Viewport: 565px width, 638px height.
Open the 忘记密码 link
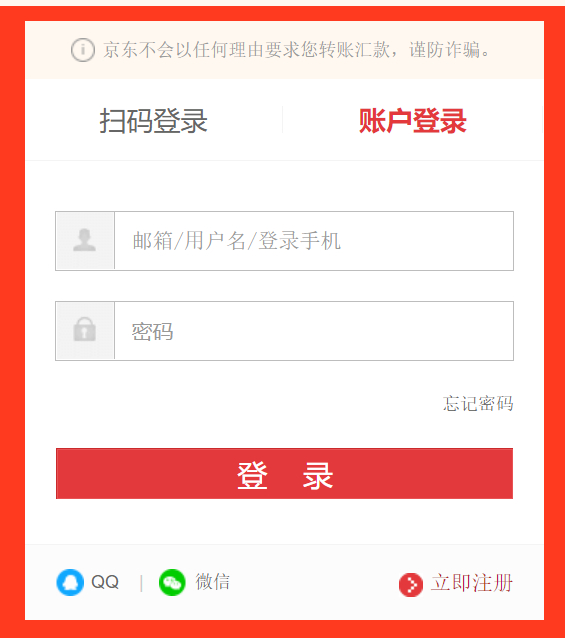(478, 403)
